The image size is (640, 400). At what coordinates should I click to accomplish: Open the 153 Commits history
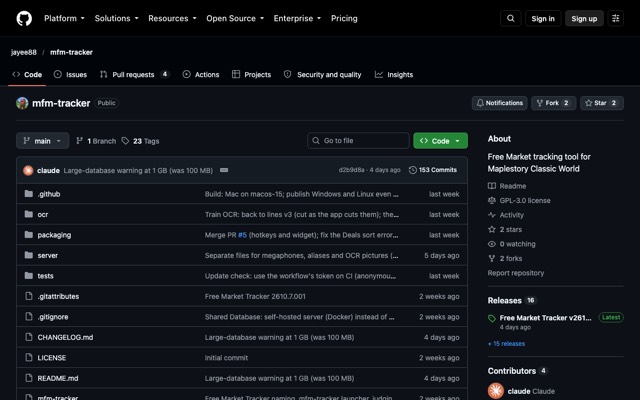tap(433, 170)
